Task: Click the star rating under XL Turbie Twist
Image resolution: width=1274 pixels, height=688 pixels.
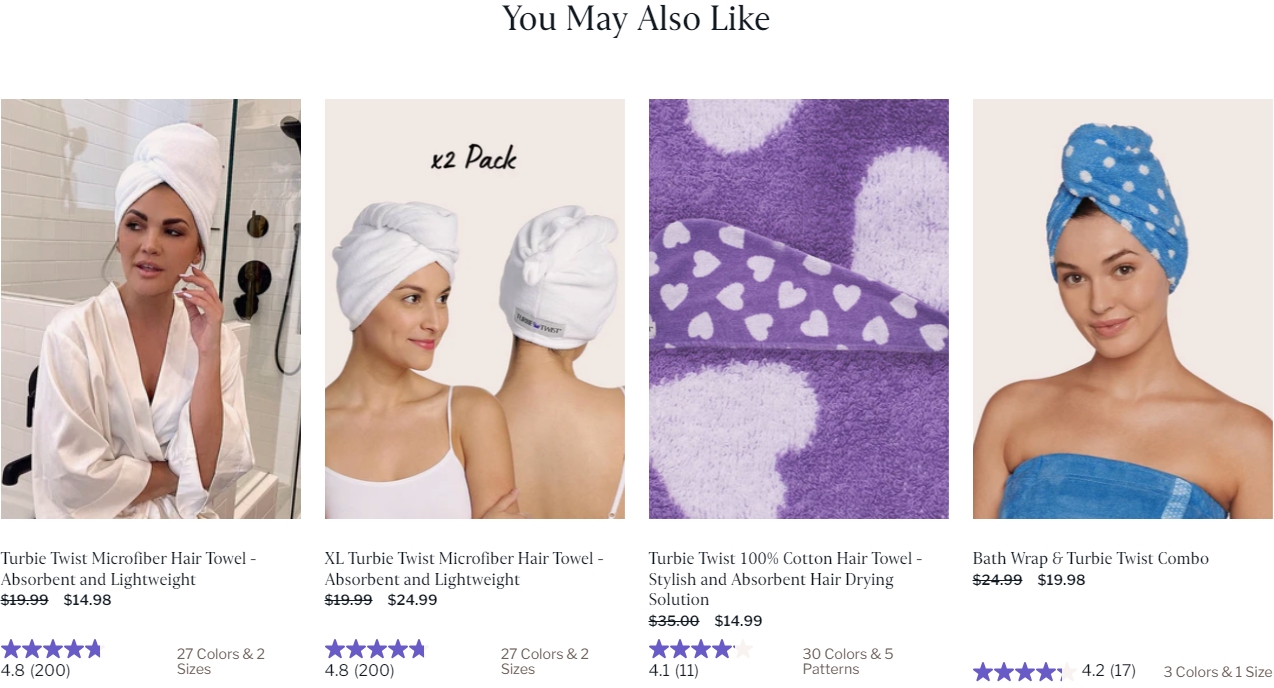Action: [x=375, y=649]
